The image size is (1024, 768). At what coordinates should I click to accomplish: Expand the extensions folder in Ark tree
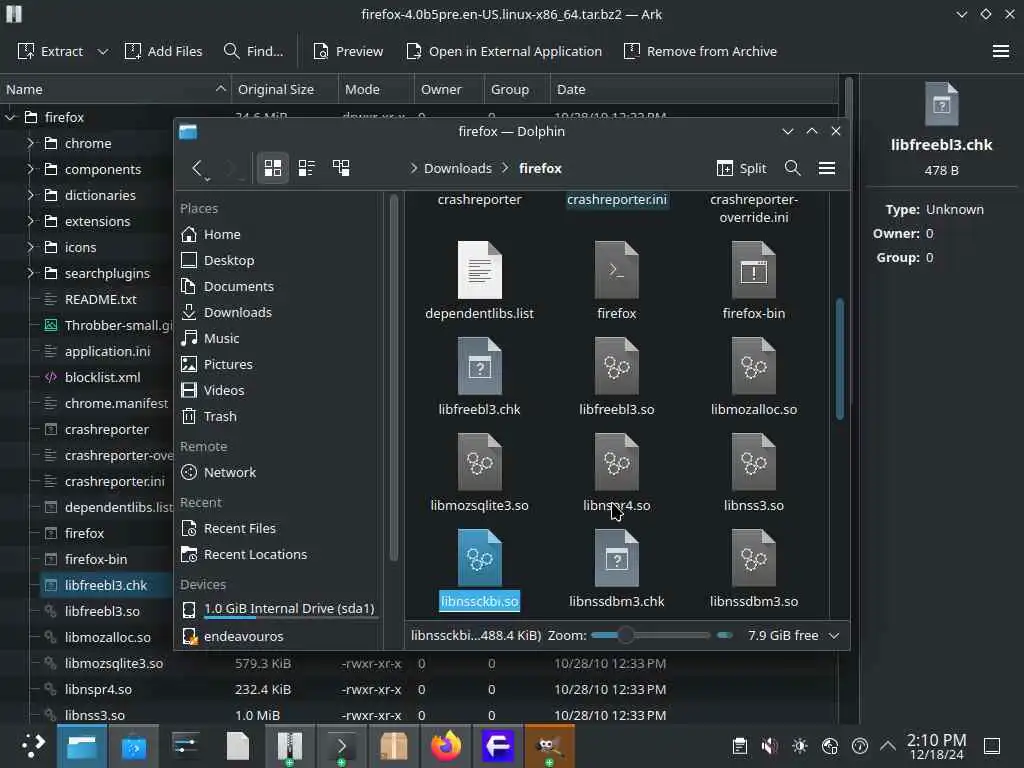[30, 221]
